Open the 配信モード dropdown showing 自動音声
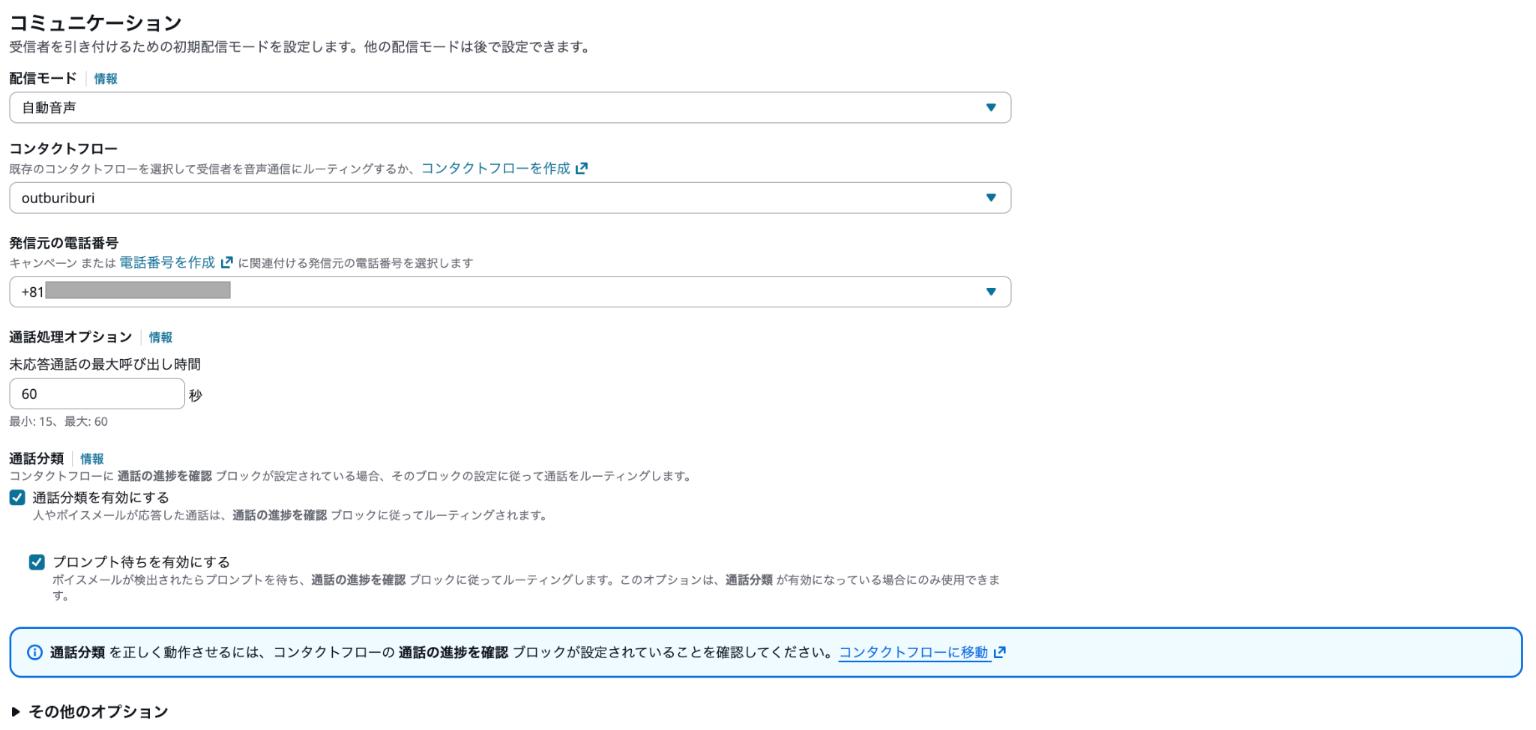 pos(510,107)
